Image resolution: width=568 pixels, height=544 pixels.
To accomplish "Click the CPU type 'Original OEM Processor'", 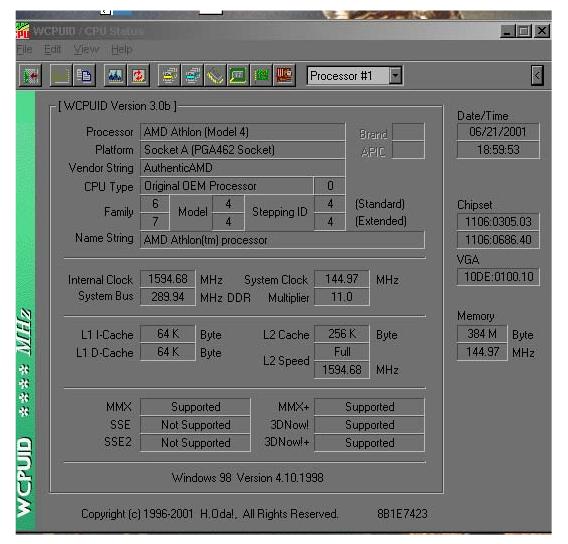I will [x=226, y=186].
